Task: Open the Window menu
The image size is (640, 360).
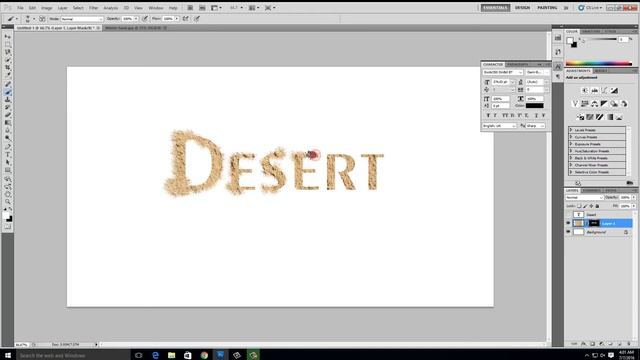Action: tap(156, 8)
